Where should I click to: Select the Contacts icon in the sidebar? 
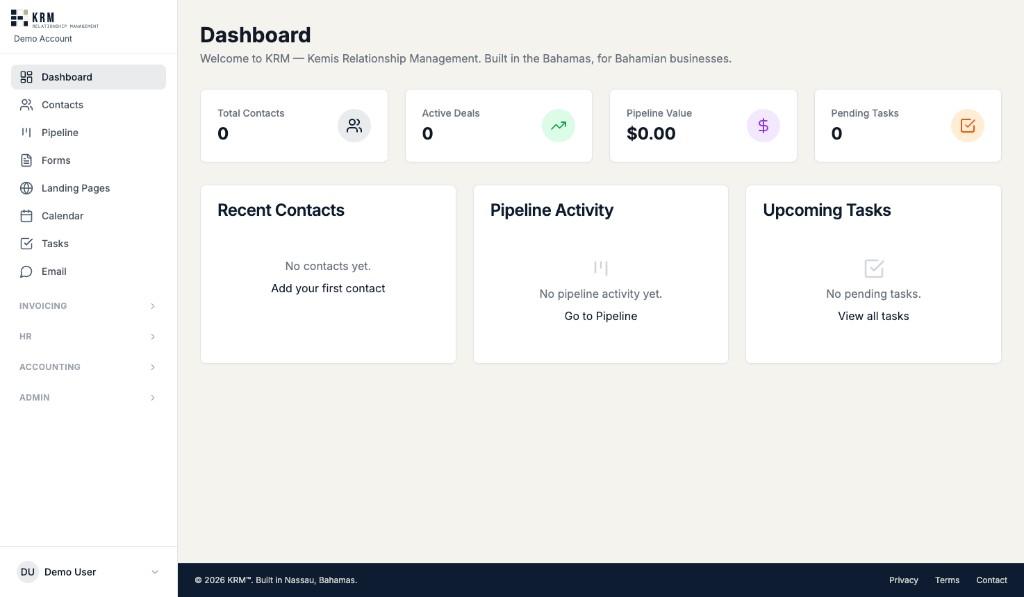click(26, 104)
